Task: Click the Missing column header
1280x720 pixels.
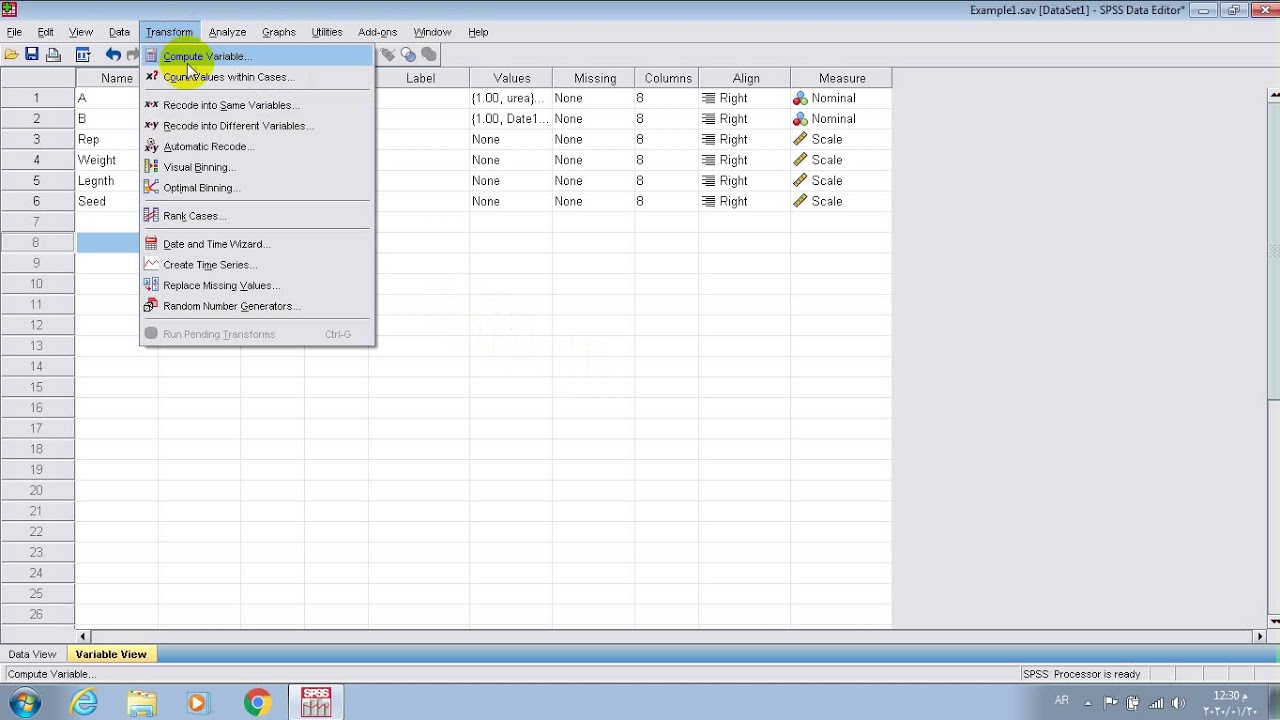Action: coord(594,78)
